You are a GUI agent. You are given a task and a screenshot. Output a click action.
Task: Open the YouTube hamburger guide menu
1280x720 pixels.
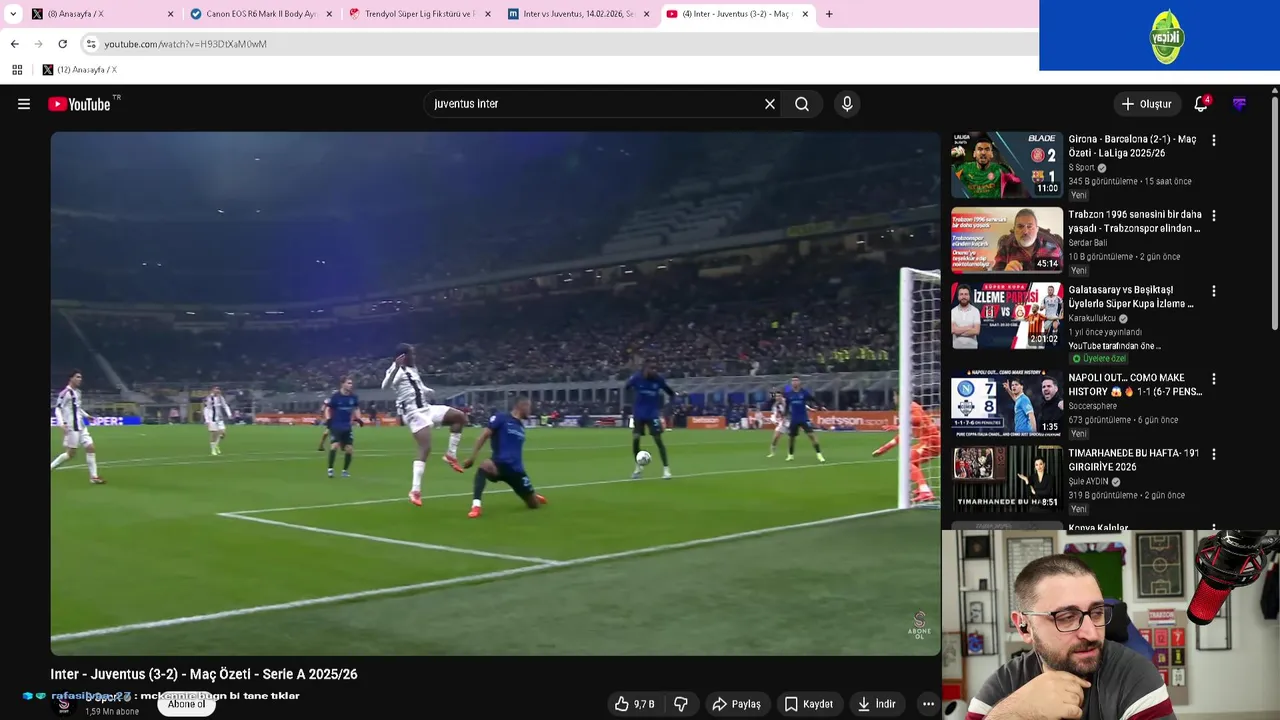click(24, 104)
